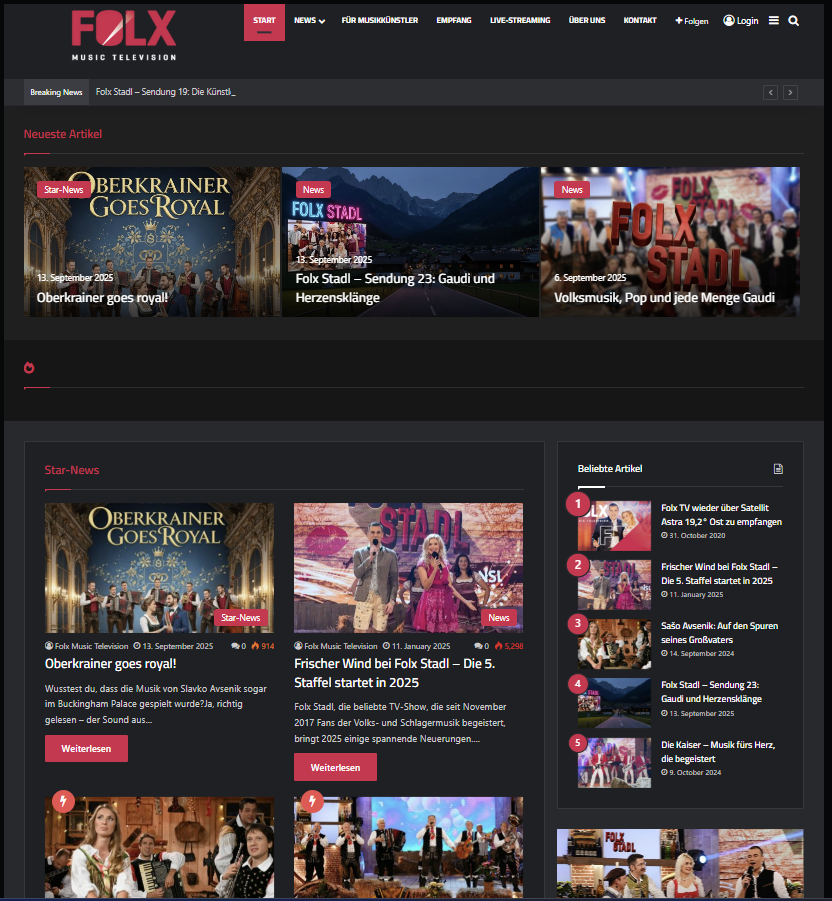Open slider headline Oberkrainer goes royal!
This screenshot has width=832, height=901.
102,298
